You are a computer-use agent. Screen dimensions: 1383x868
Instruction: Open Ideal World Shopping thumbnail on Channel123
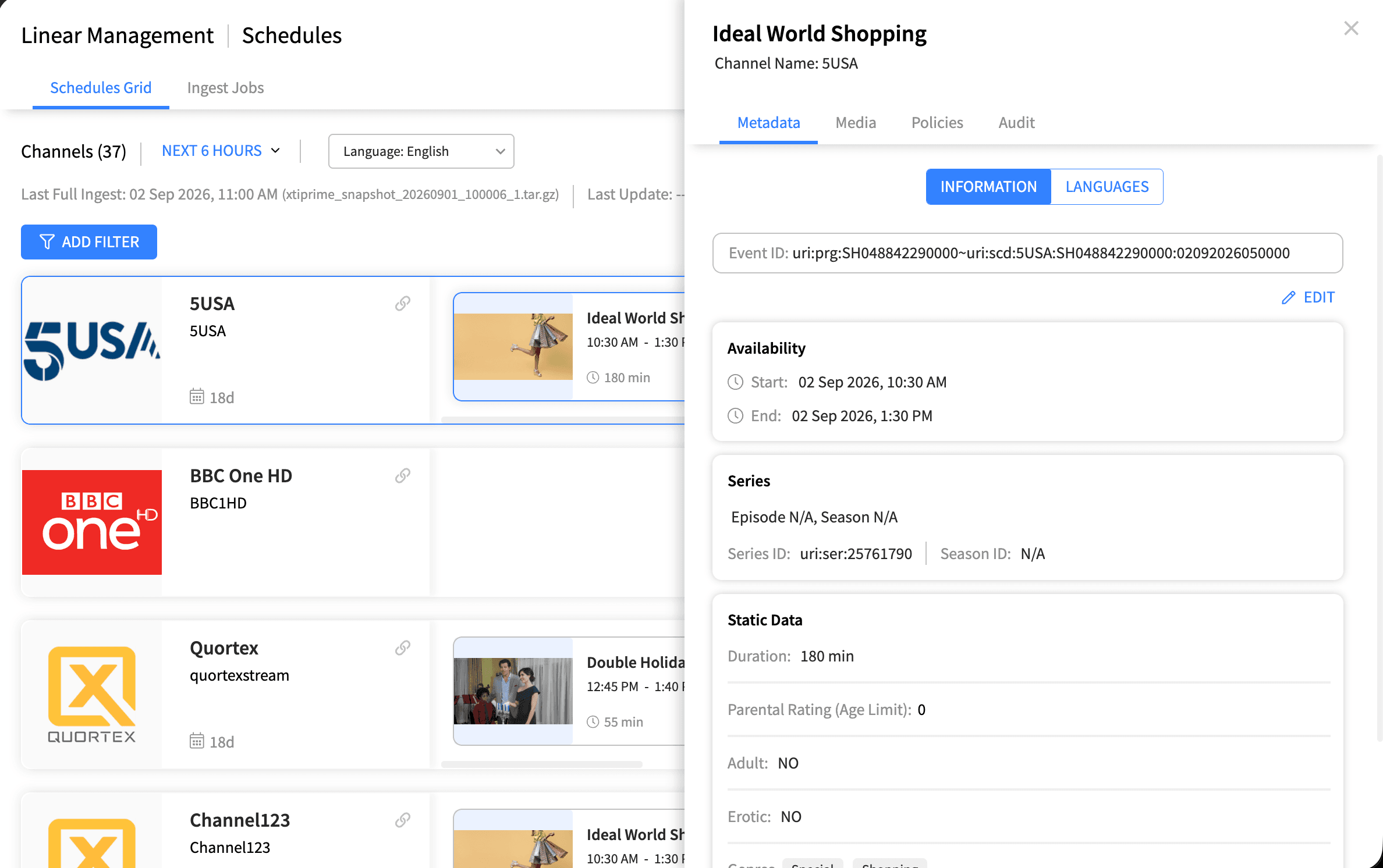tap(513, 849)
